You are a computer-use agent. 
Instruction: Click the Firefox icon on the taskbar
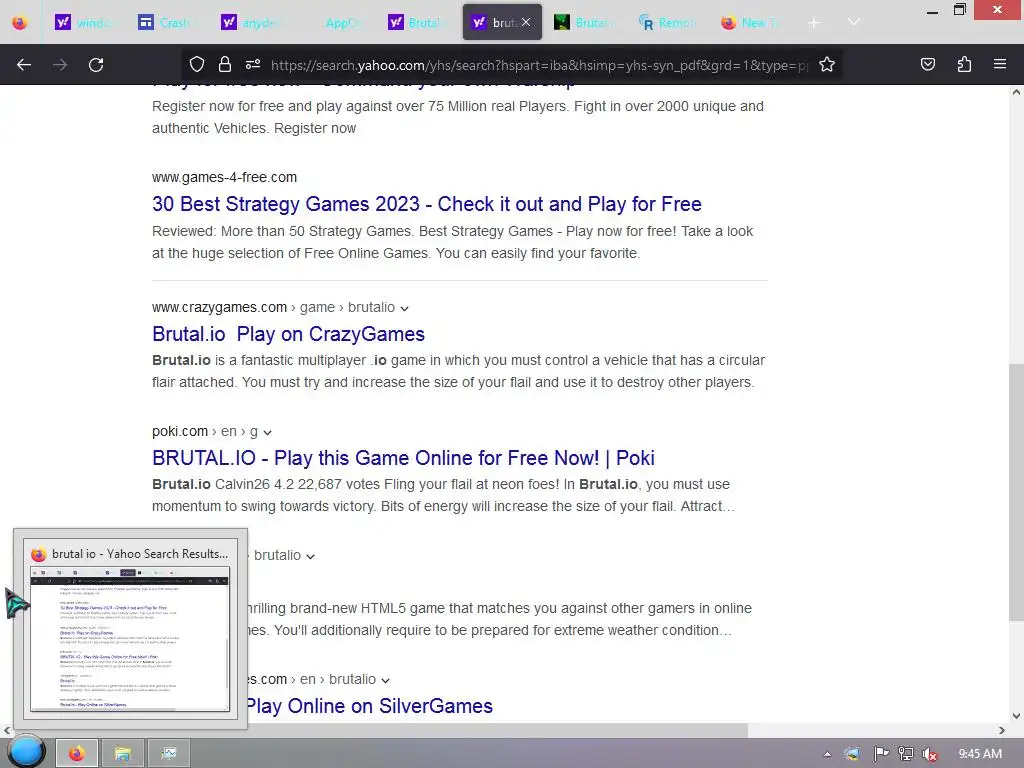click(76, 754)
